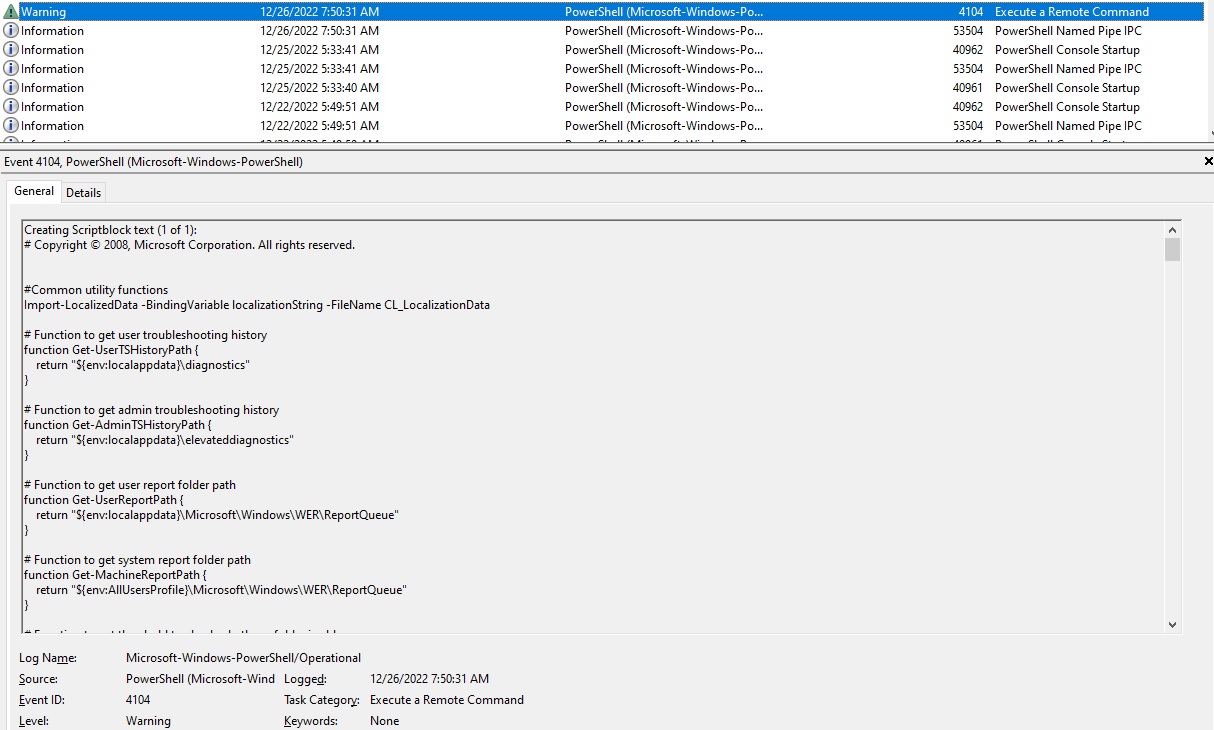Viewport: 1214px width, 730px height.
Task: Click the warning triangle icon on the 4104 event row
Action: point(11,12)
